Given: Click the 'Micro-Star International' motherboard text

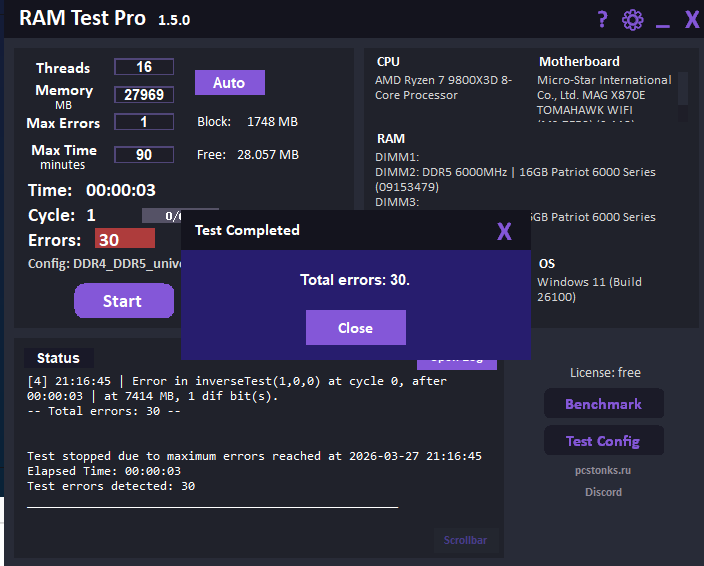Looking at the screenshot, I should point(604,95).
